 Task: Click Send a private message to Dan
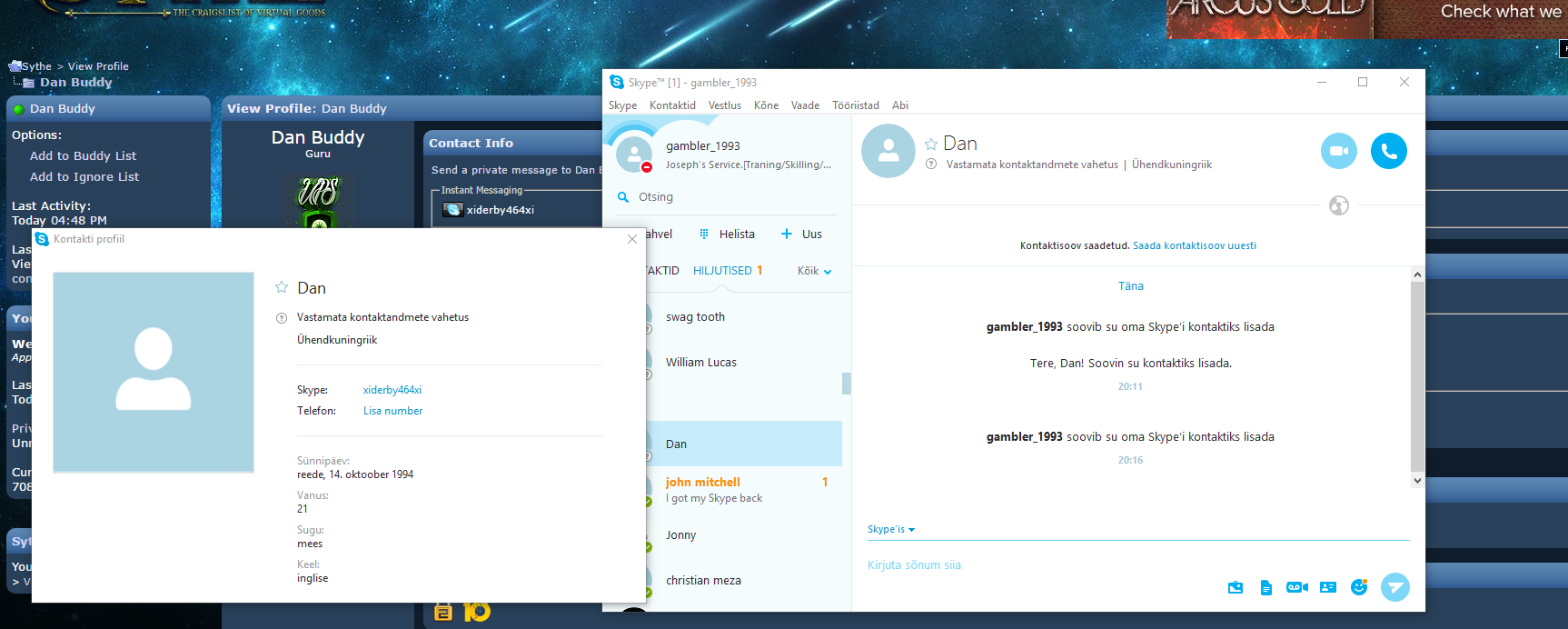pos(516,170)
